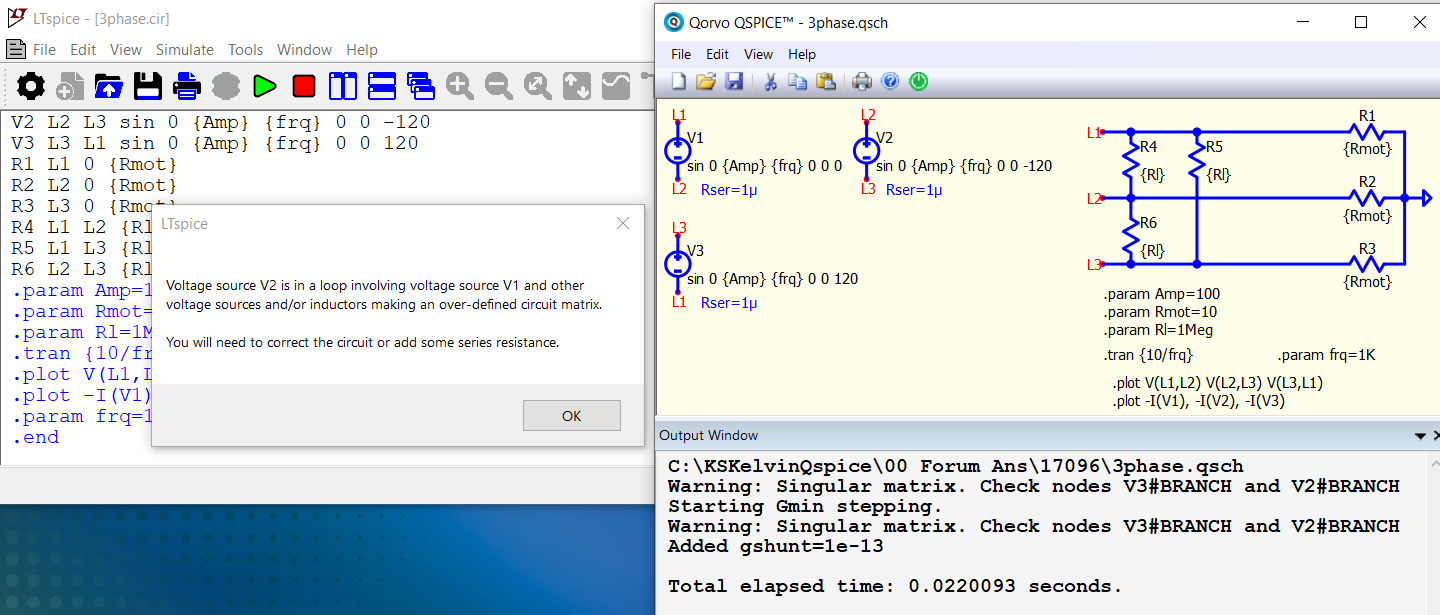Click '.plot V(L1,L2) V(L2,L3) V(L3,L1)' directive
The image size is (1440, 615).
click(1218, 383)
